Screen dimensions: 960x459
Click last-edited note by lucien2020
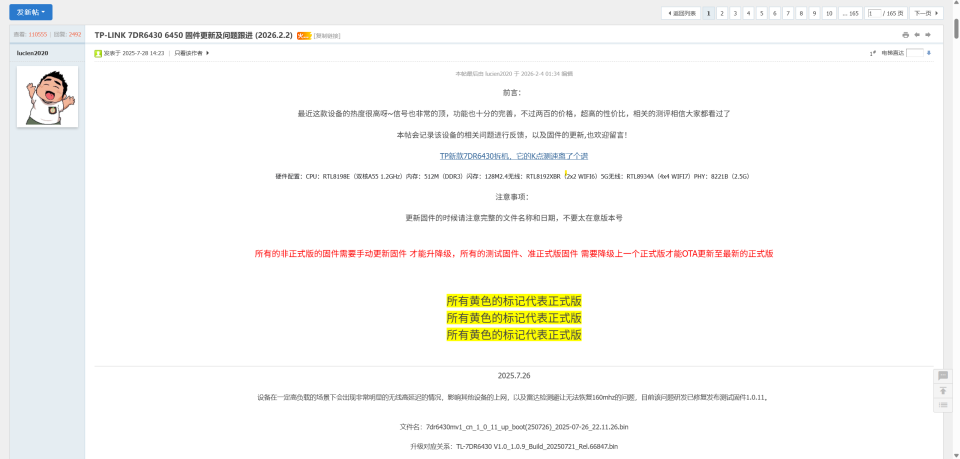[514, 73]
